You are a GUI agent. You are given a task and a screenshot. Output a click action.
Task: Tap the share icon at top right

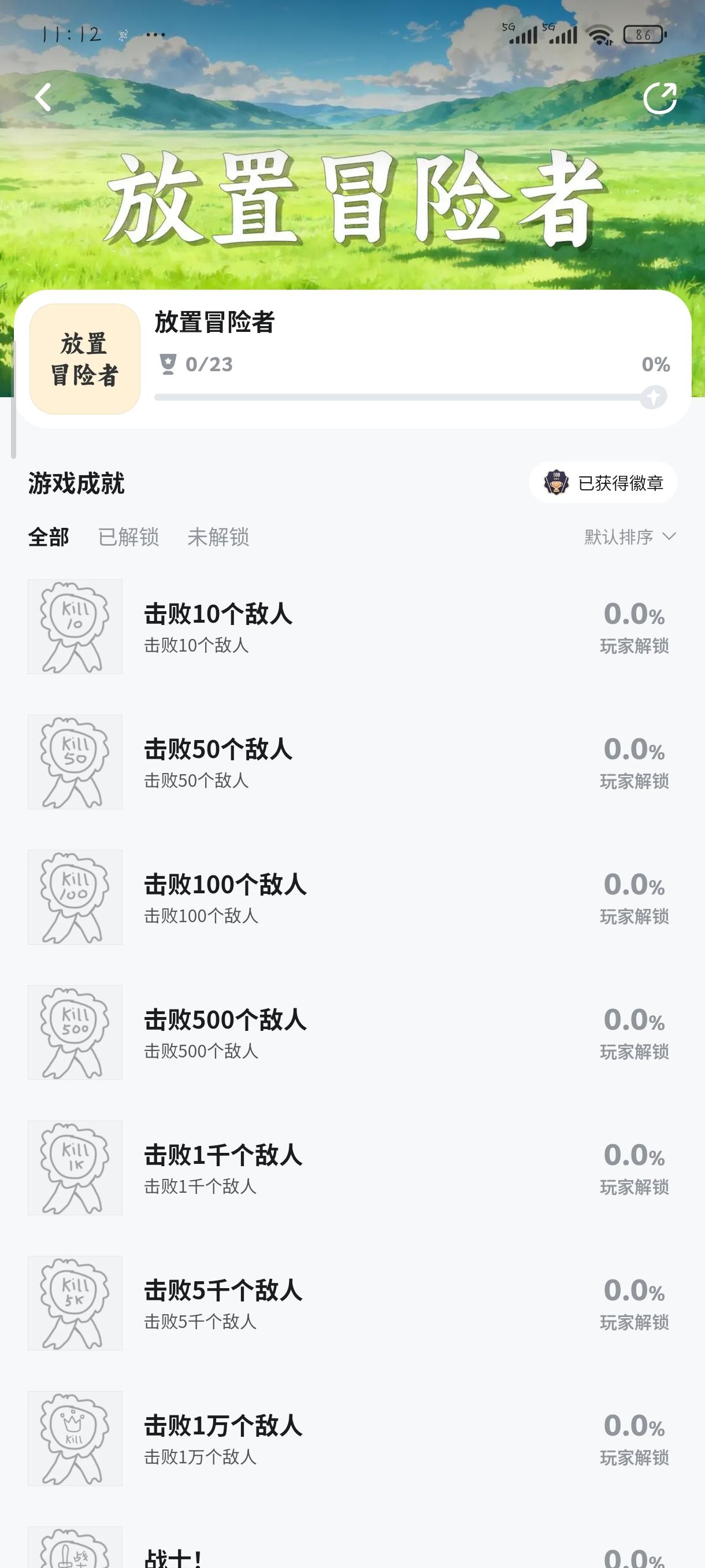click(660, 98)
